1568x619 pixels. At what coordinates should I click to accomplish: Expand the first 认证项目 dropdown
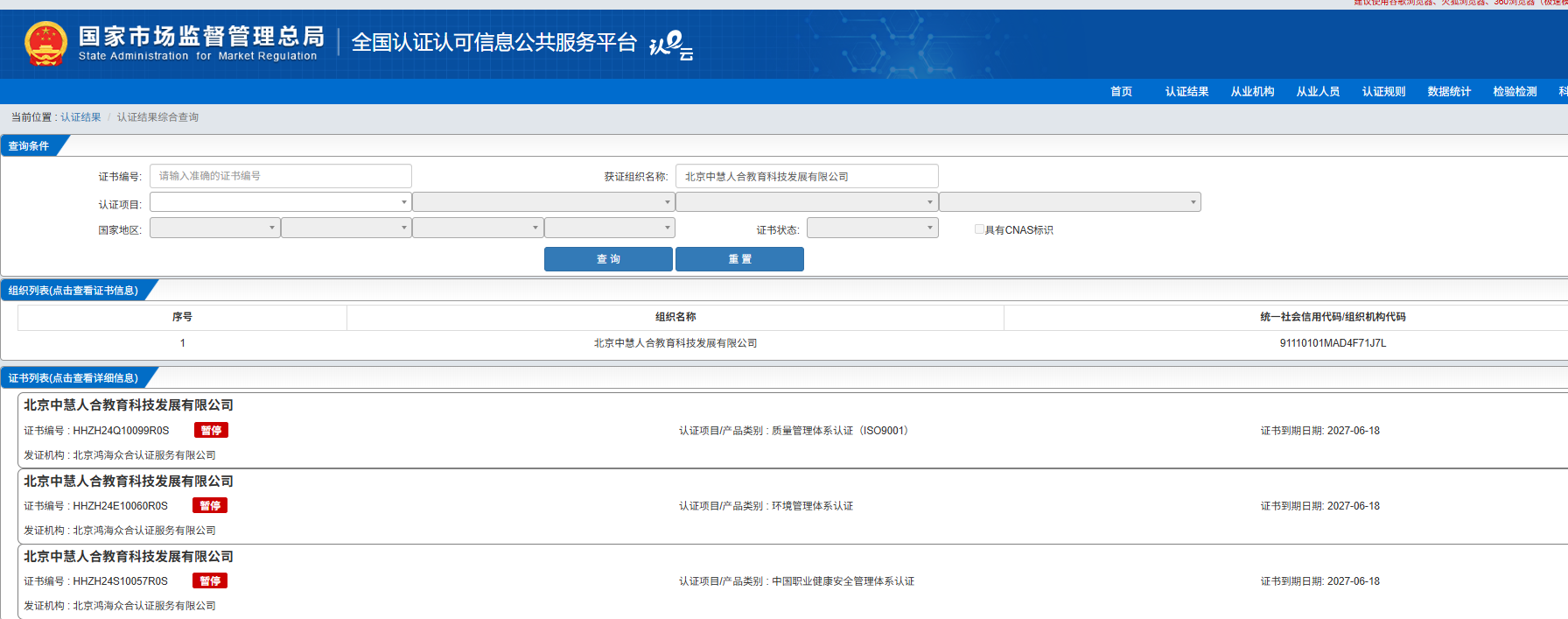pos(280,202)
